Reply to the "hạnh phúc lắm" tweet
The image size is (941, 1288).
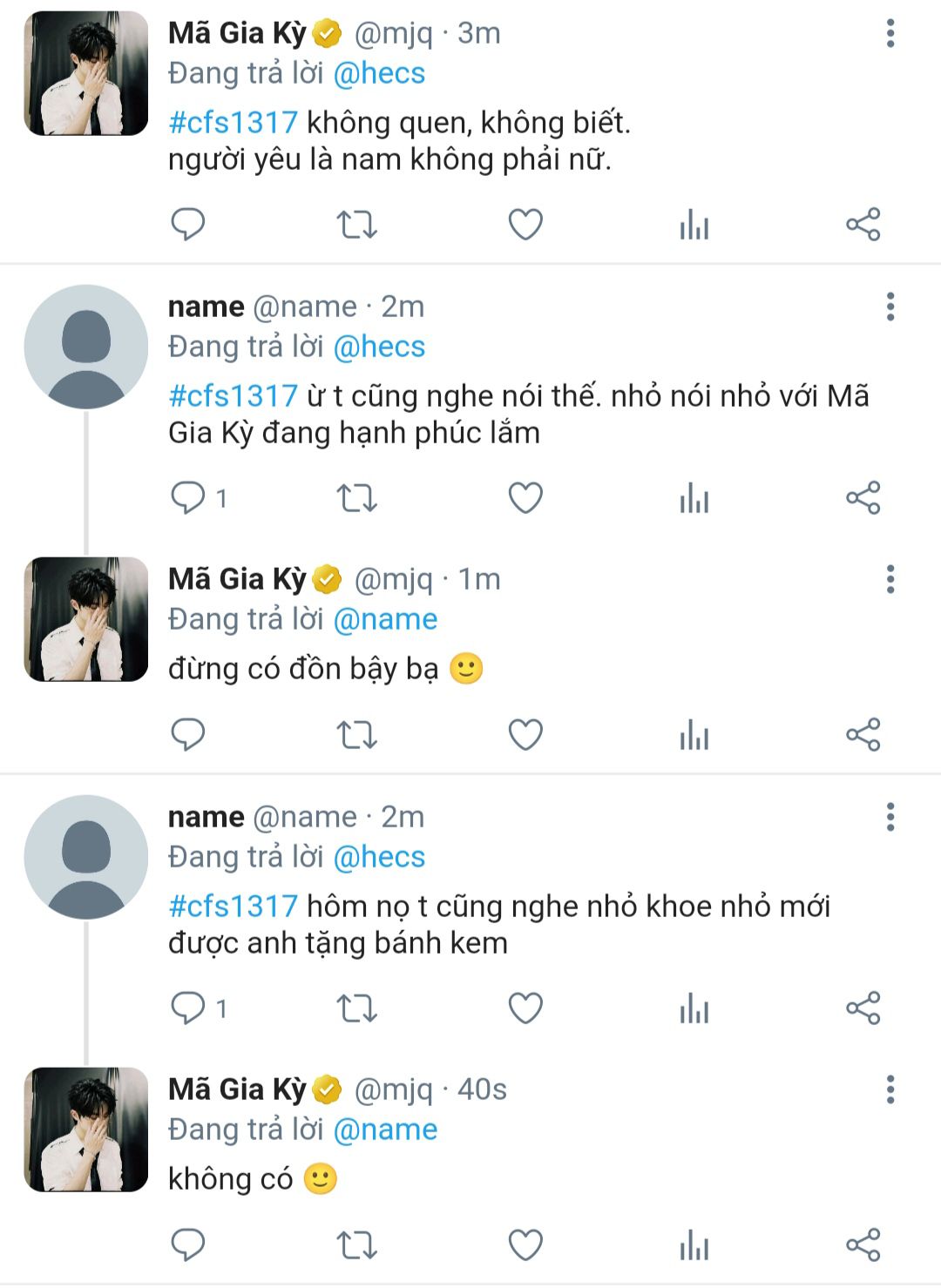tap(187, 498)
